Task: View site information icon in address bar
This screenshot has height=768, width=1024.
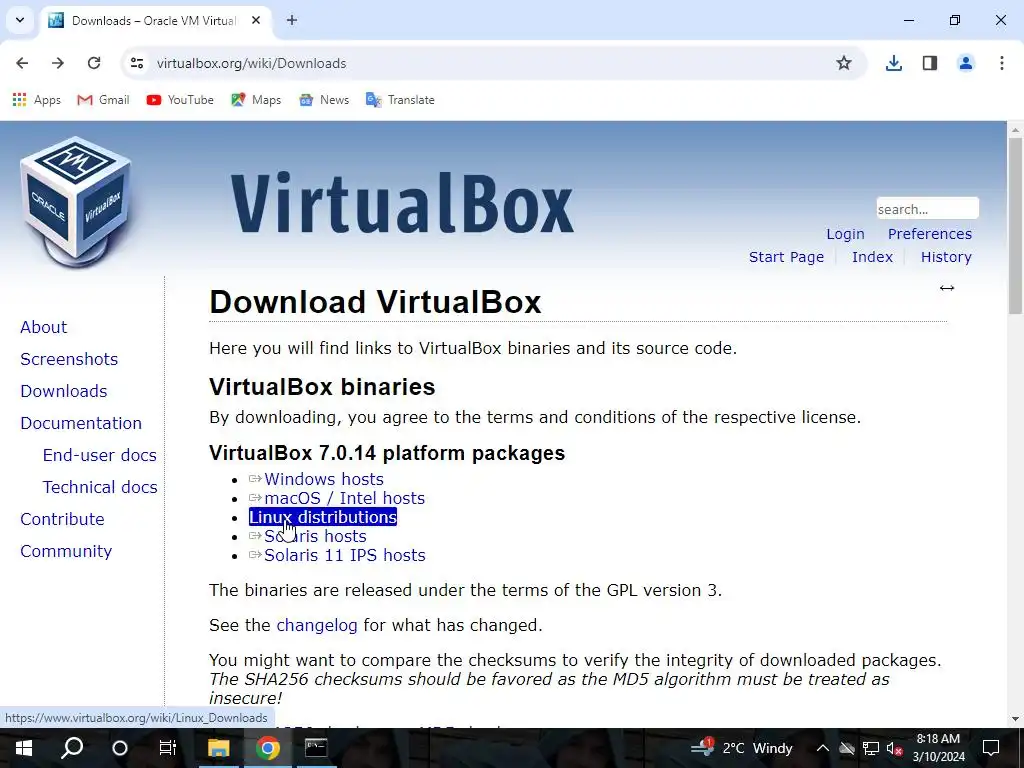Action: point(136,63)
